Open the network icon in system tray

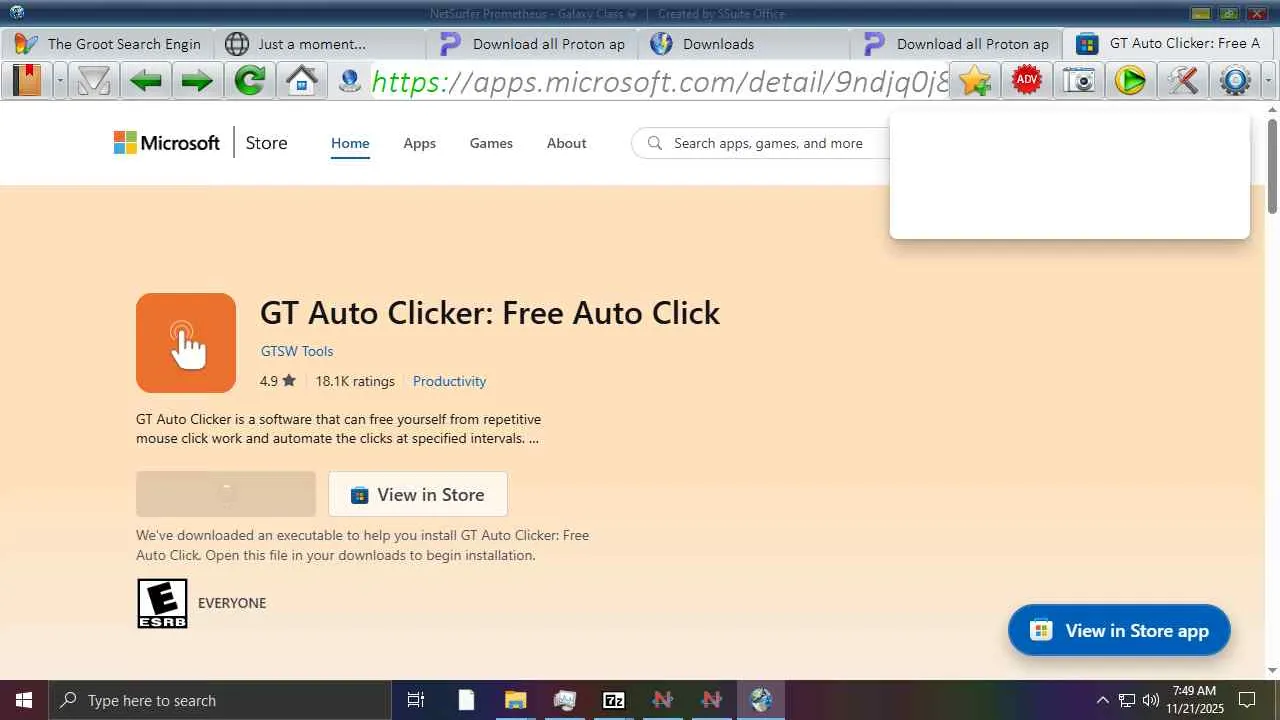(x=1127, y=700)
